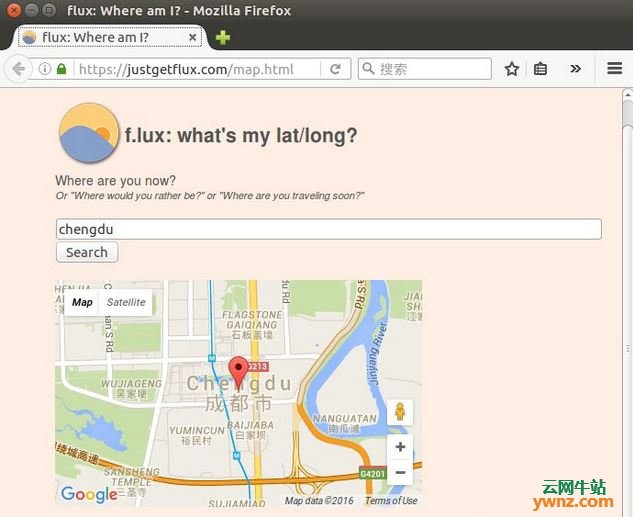Close the Firefox window
Screen dimensions: 633x517
[14, 10]
